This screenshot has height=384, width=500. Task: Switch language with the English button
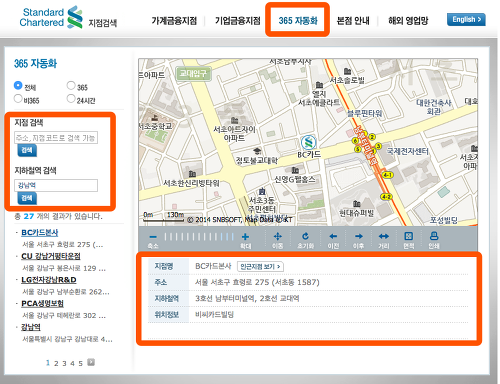coord(466,20)
